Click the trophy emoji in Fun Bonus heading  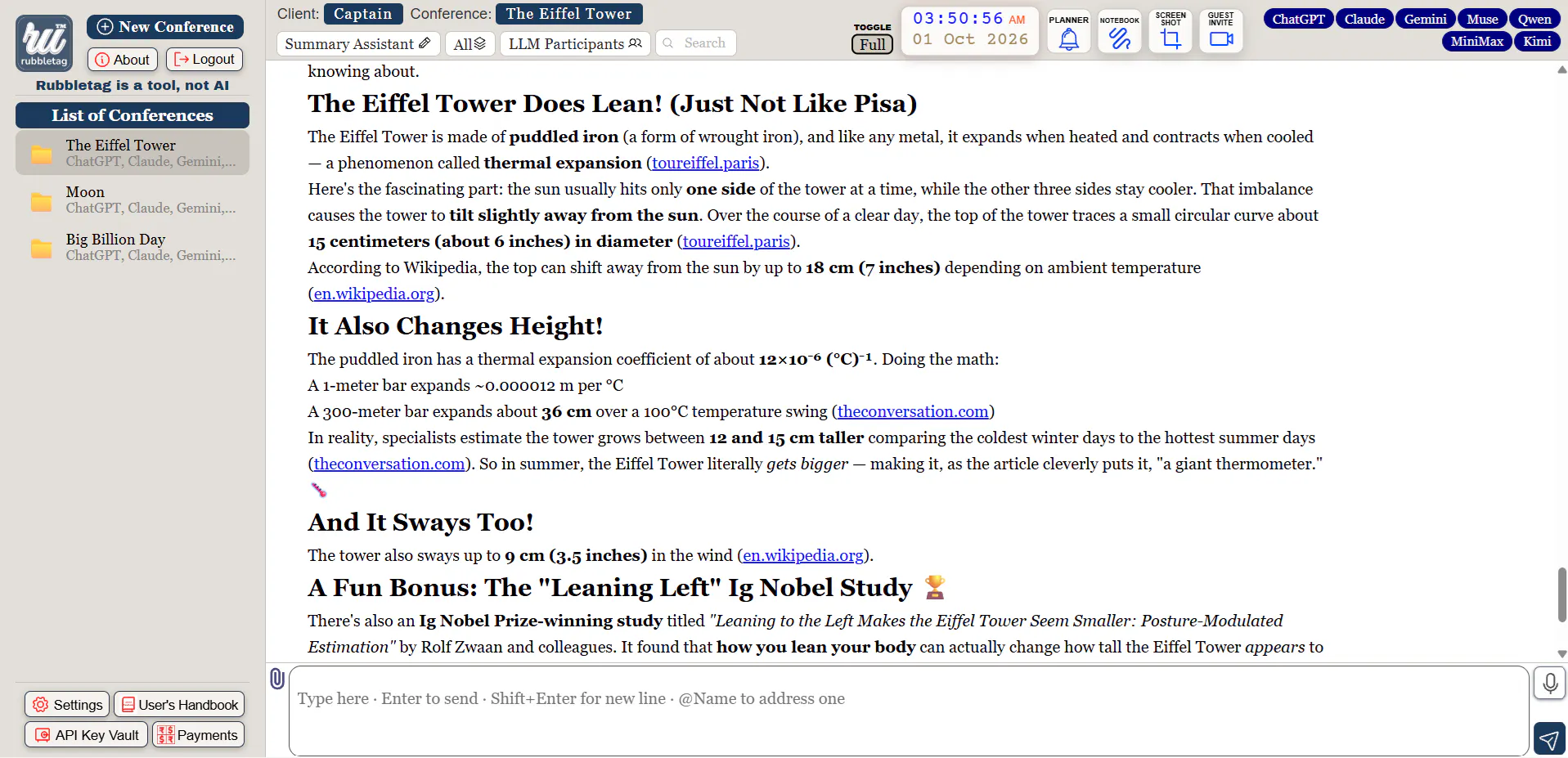(935, 587)
